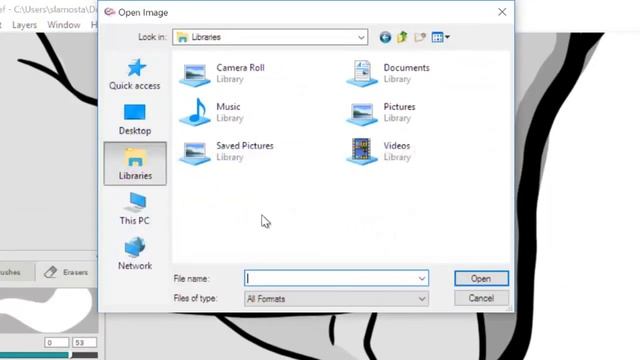
Task: Select Desktop in the places bar
Action: pyautogui.click(x=135, y=119)
